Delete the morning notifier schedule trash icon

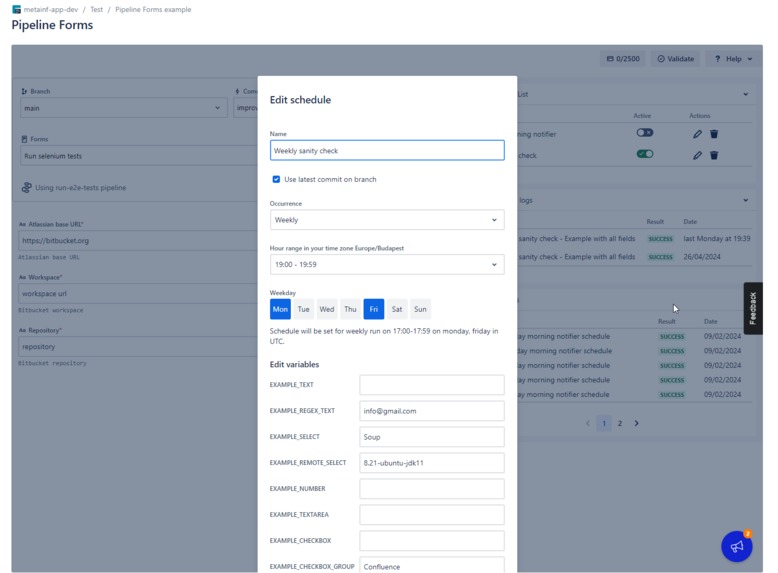(x=714, y=134)
